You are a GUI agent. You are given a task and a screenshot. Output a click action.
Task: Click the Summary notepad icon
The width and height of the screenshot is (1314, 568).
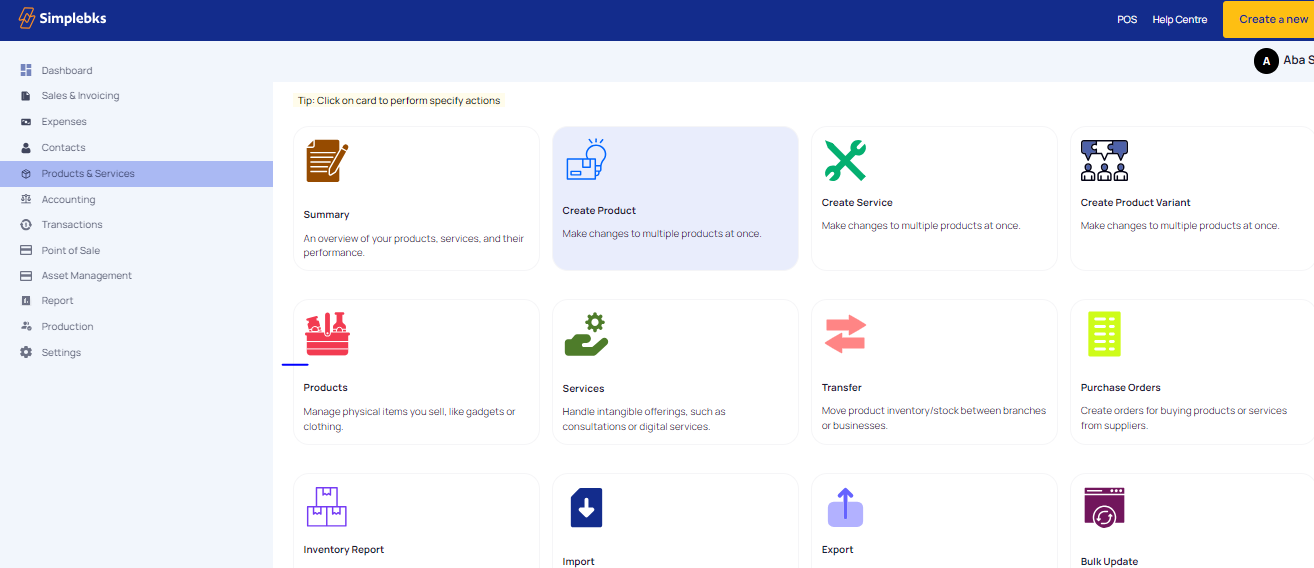327,161
